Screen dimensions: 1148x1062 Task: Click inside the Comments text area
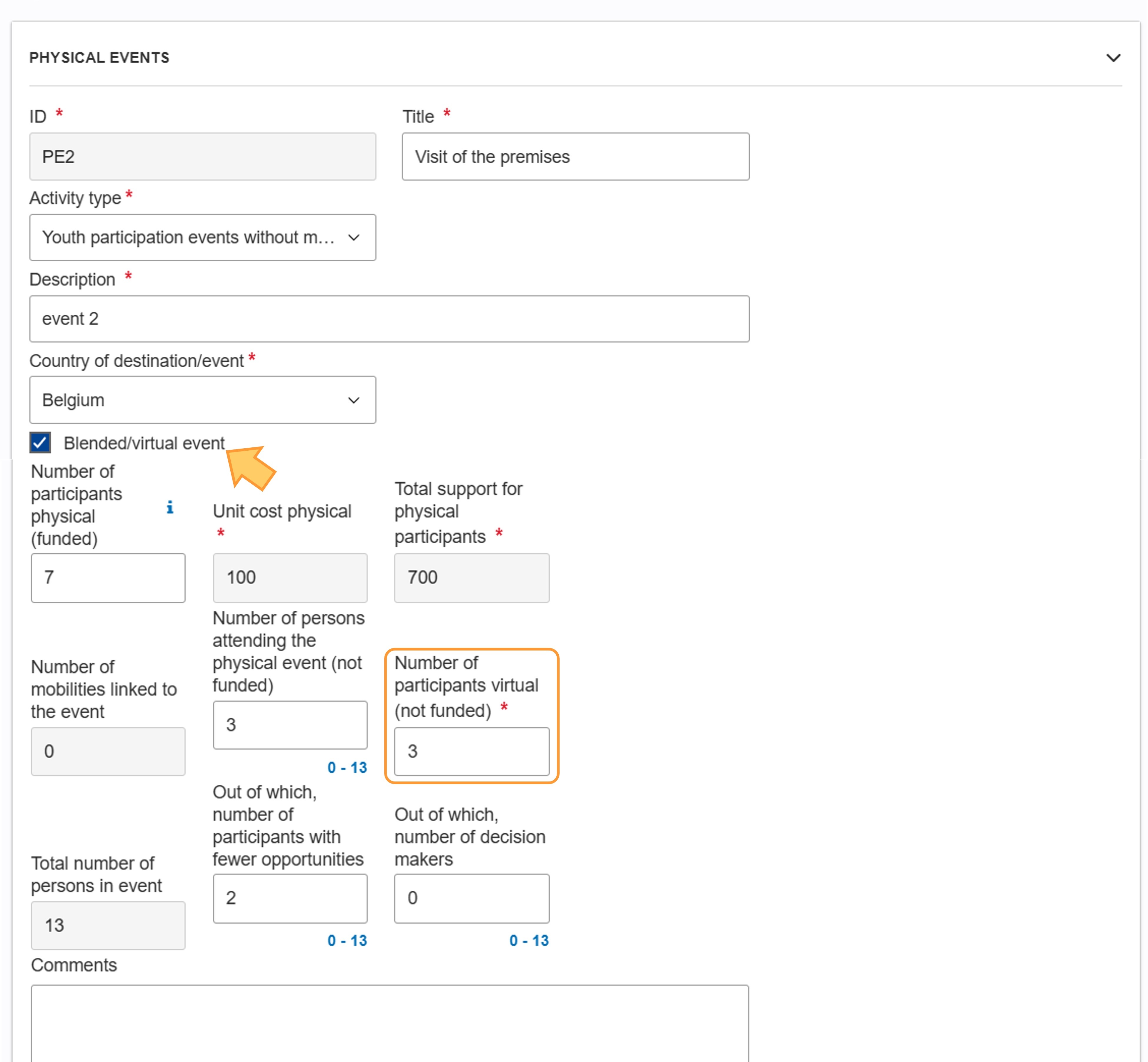(x=389, y=1023)
